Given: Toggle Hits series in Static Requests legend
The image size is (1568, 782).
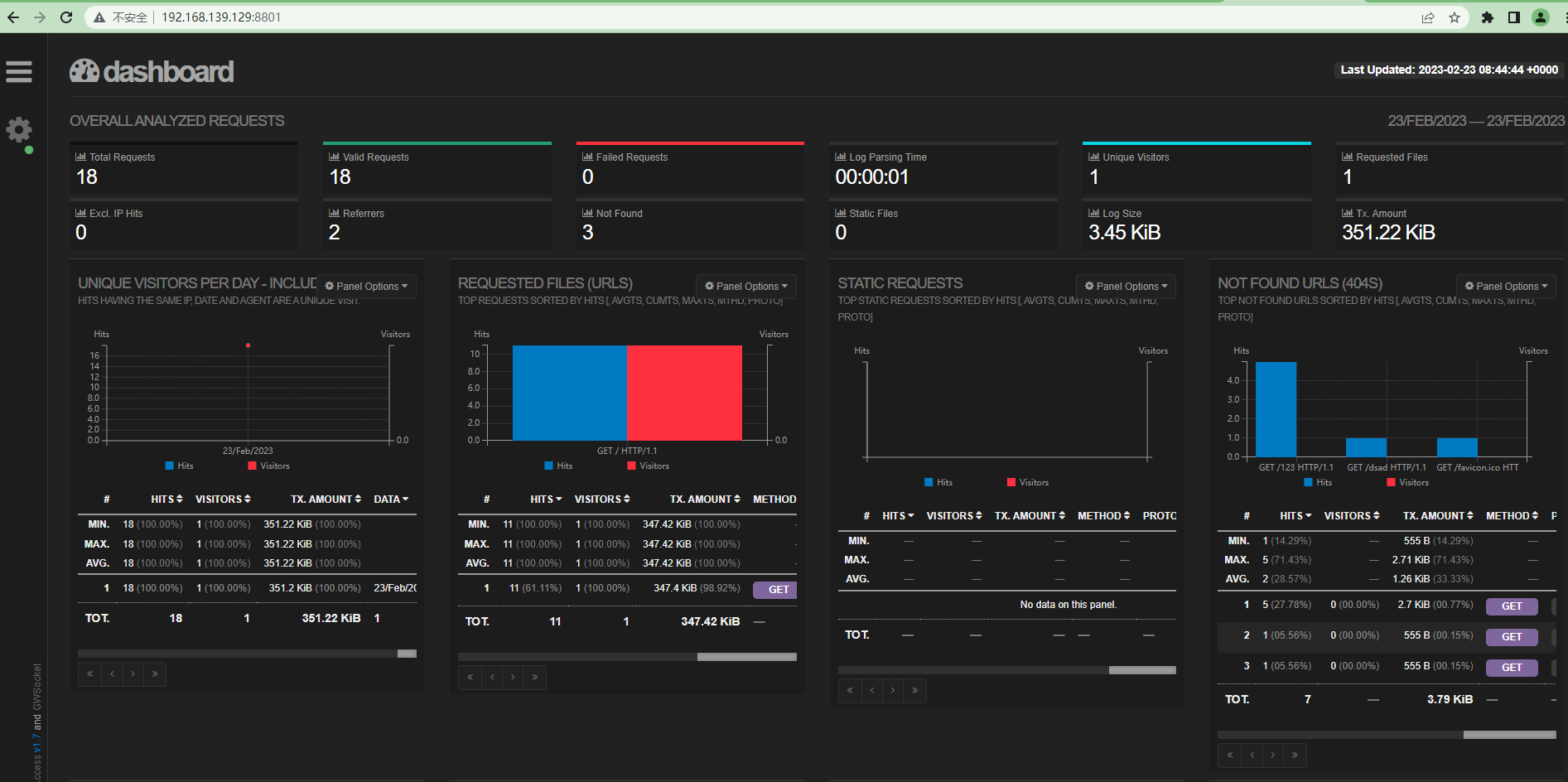Looking at the screenshot, I should pyautogui.click(x=938, y=483).
